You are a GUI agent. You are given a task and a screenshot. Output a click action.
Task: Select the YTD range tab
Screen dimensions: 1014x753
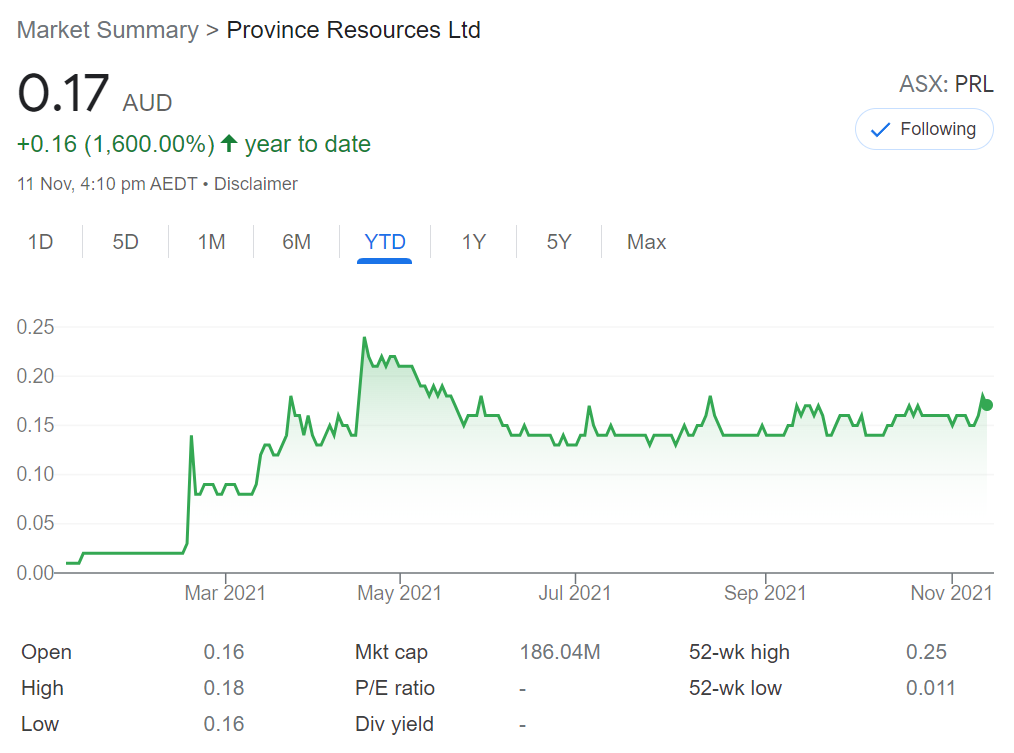(385, 242)
